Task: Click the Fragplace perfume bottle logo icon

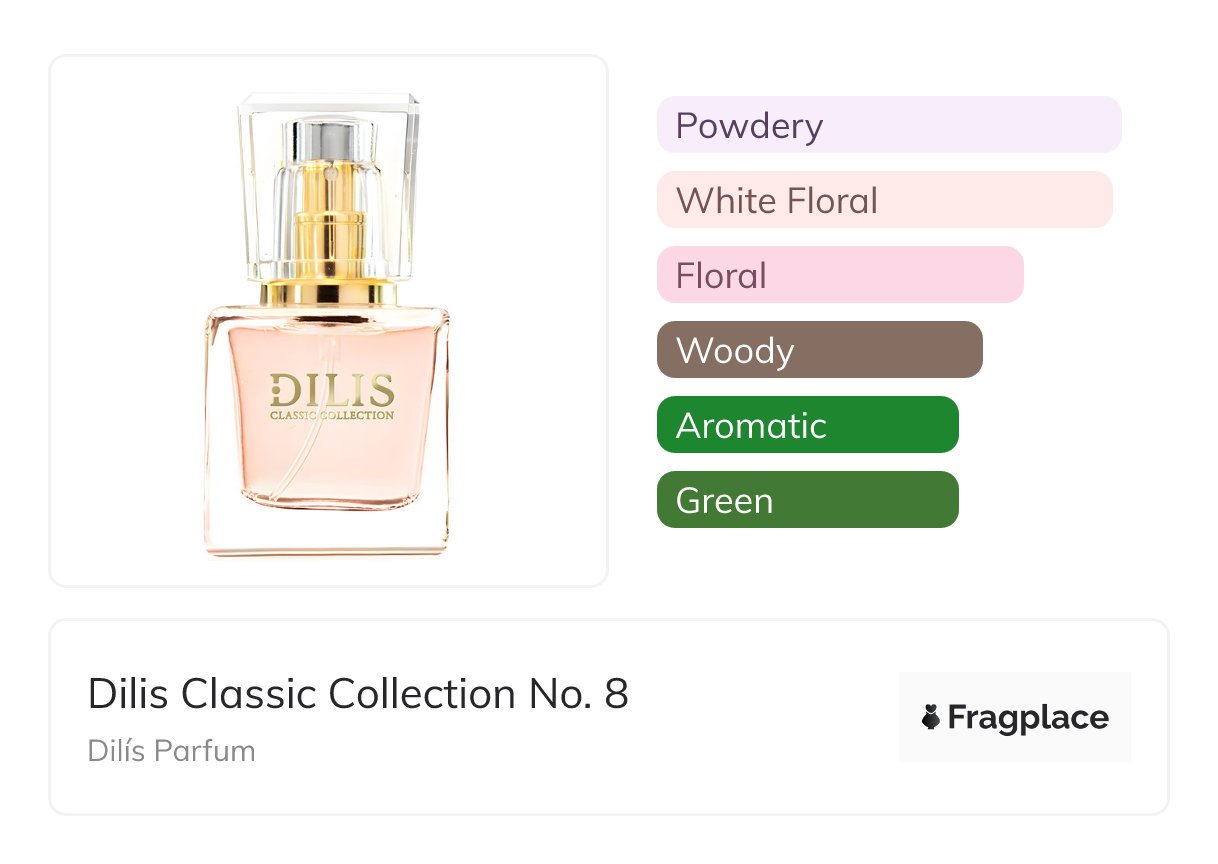Action: (x=931, y=717)
